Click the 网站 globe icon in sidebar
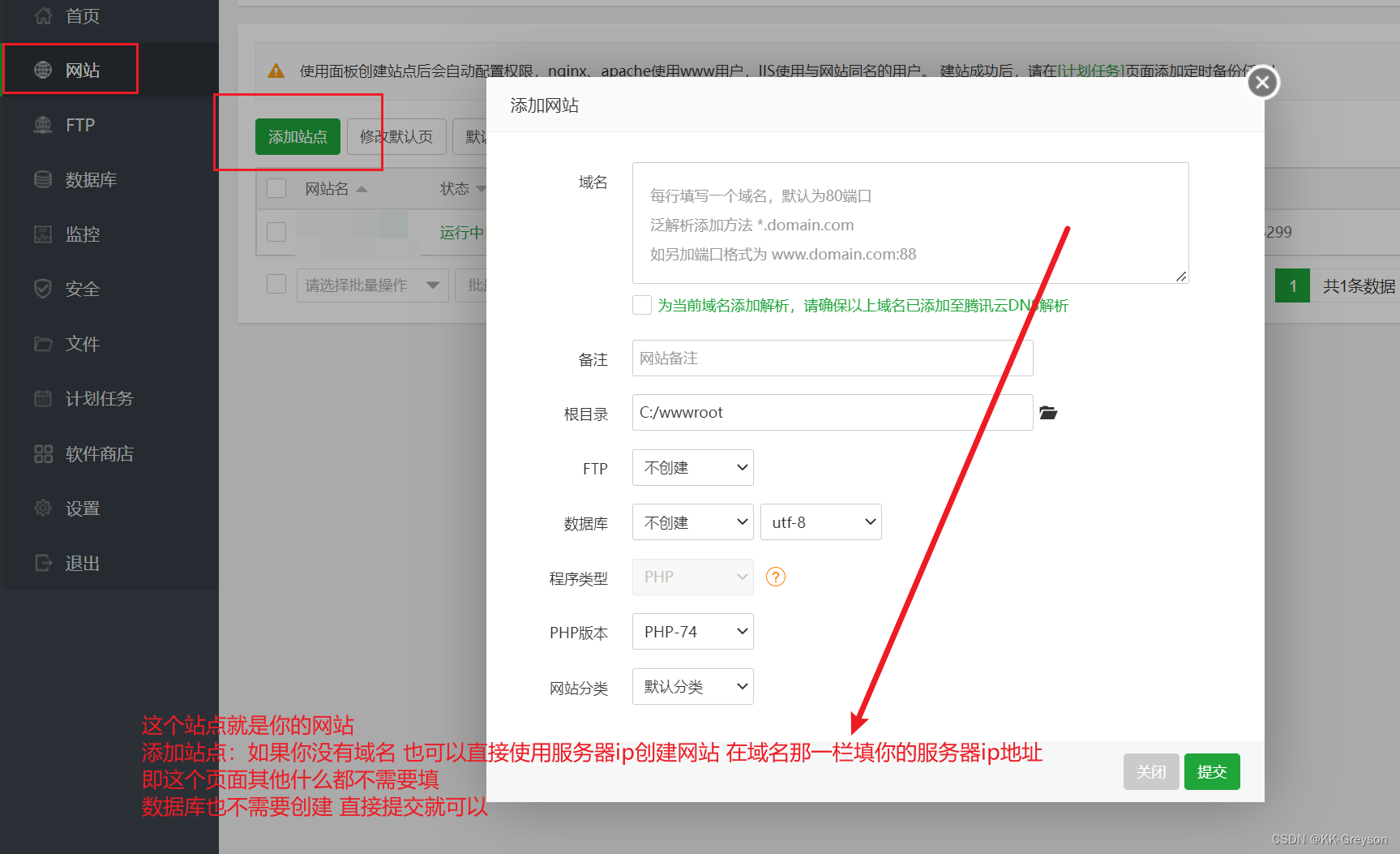This screenshot has height=854, width=1400. [43, 71]
